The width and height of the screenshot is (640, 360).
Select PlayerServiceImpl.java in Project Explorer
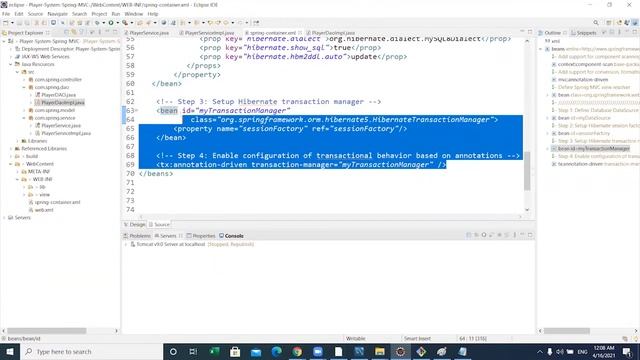(x=62, y=133)
